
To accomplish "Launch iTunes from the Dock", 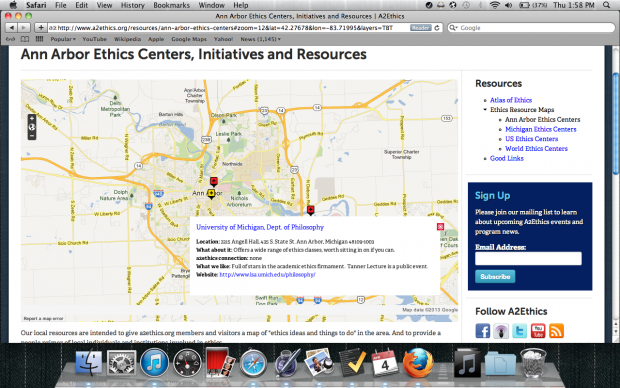I will (154, 362).
